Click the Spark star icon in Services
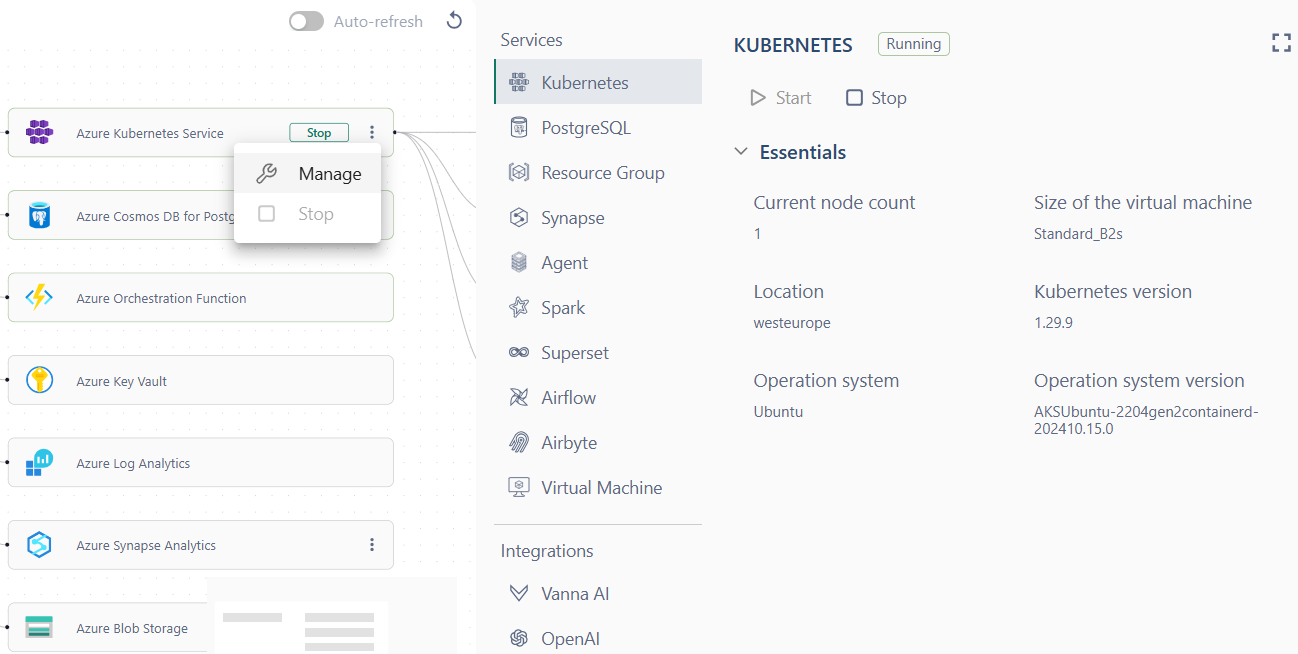The width and height of the screenshot is (1298, 654). 519,307
